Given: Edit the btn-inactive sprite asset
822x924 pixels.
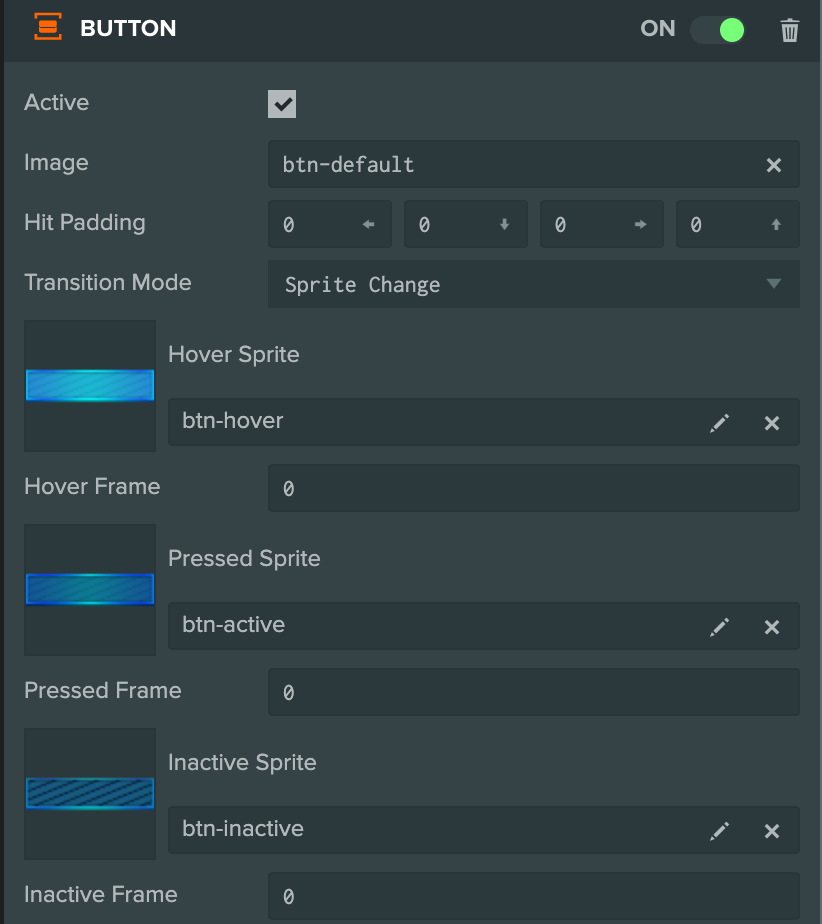Looking at the screenshot, I should pos(719,830).
